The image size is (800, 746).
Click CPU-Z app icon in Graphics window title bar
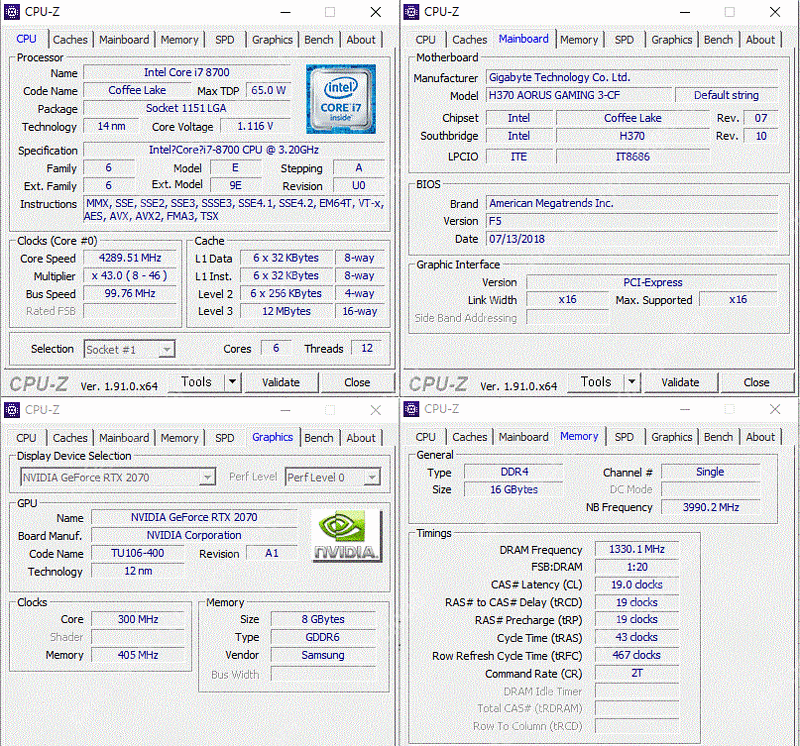[12, 410]
